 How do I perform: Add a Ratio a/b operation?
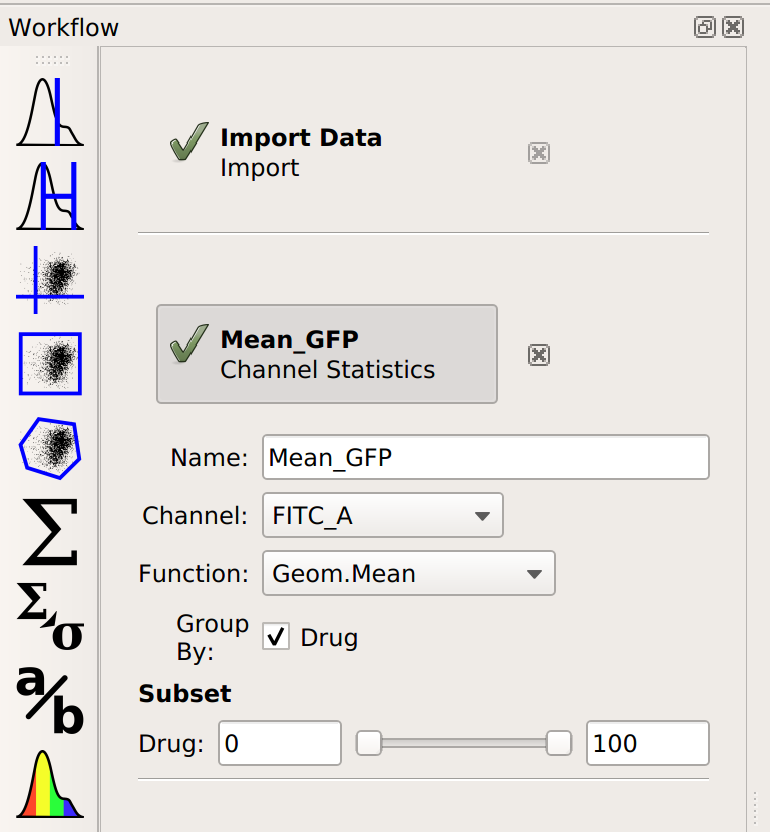pyautogui.click(x=50, y=699)
